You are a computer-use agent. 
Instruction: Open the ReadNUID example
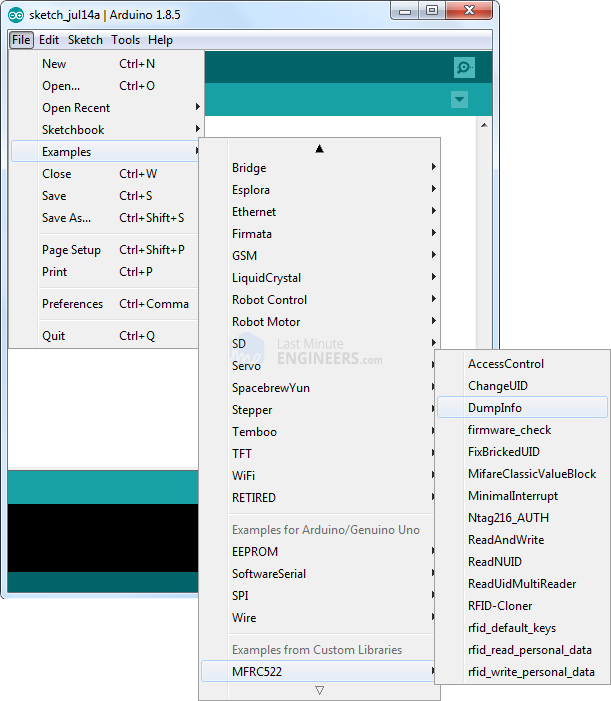[495, 562]
